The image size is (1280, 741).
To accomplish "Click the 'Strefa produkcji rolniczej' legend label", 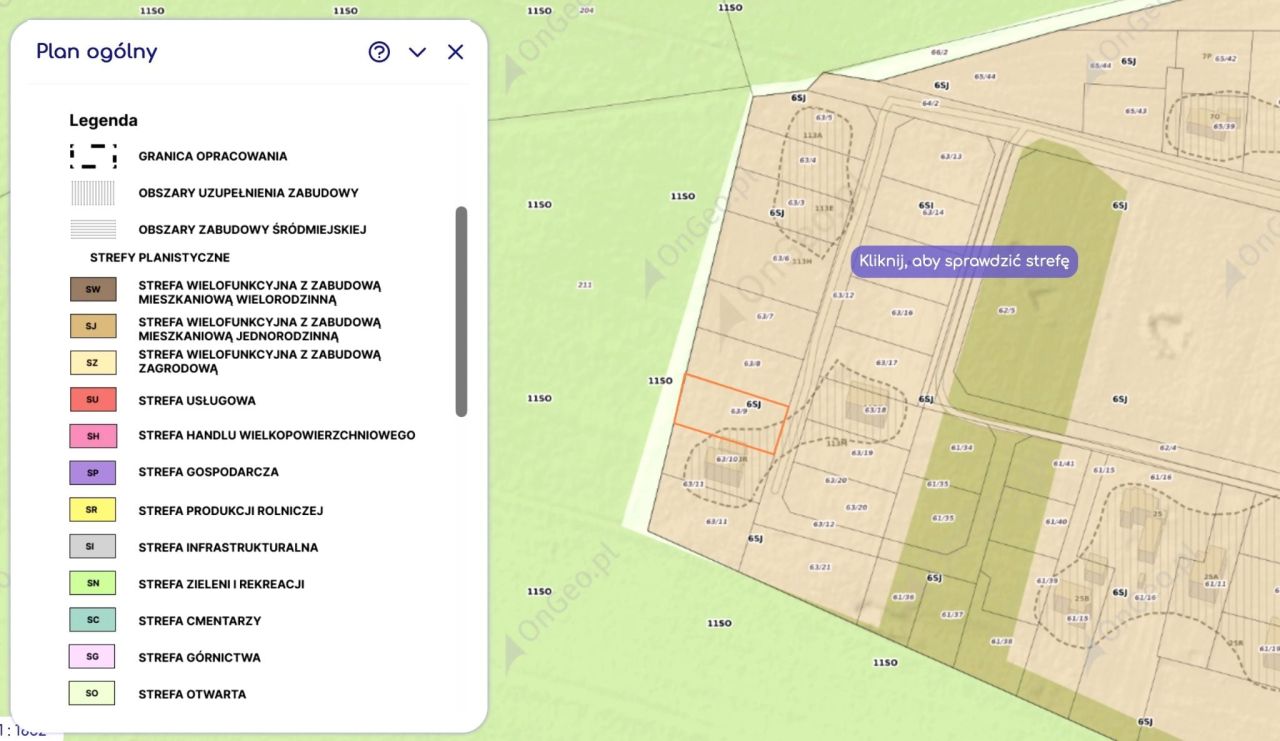I will (231, 510).
